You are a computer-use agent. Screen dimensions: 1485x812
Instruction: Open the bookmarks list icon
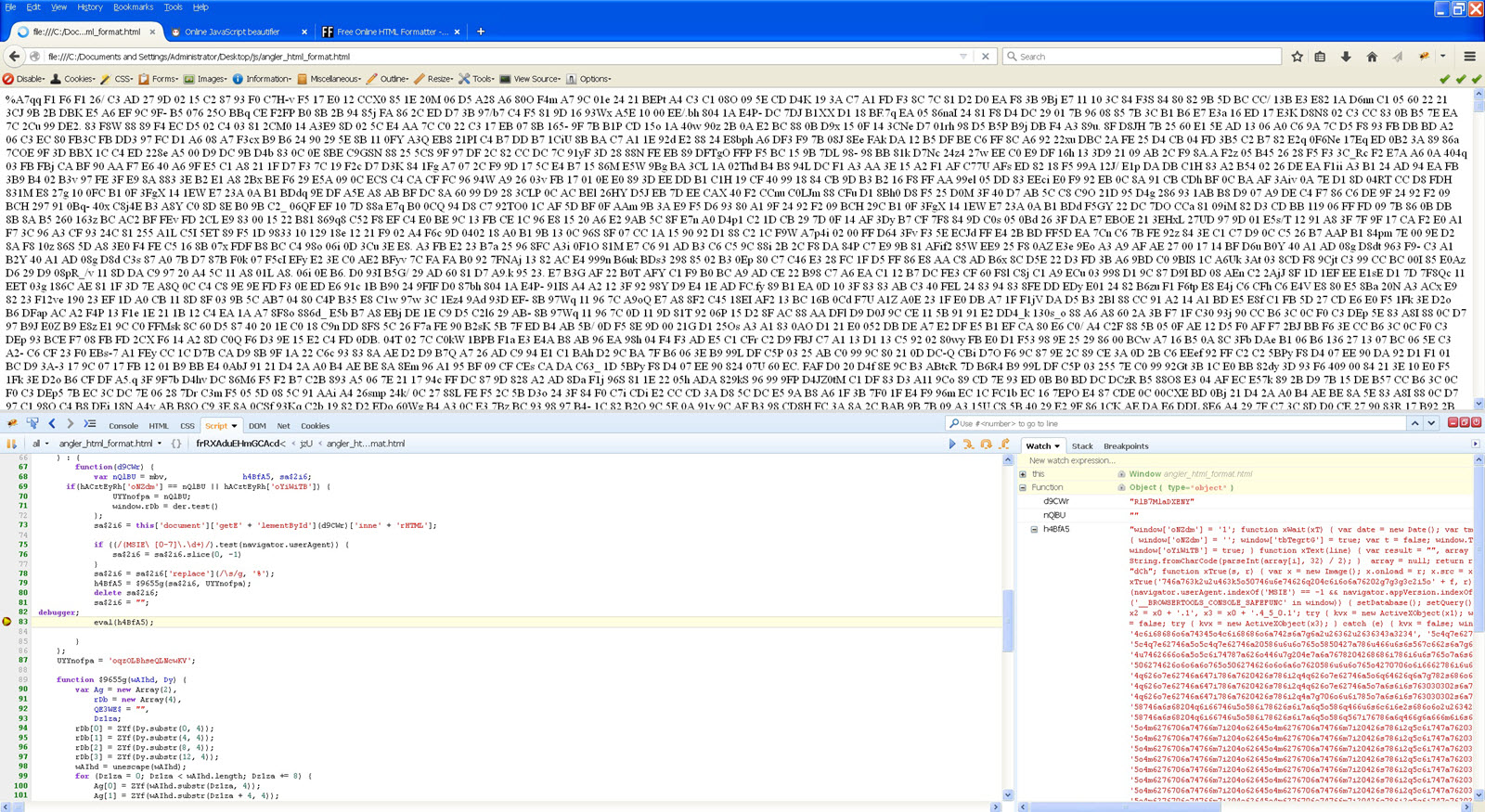[1320, 57]
